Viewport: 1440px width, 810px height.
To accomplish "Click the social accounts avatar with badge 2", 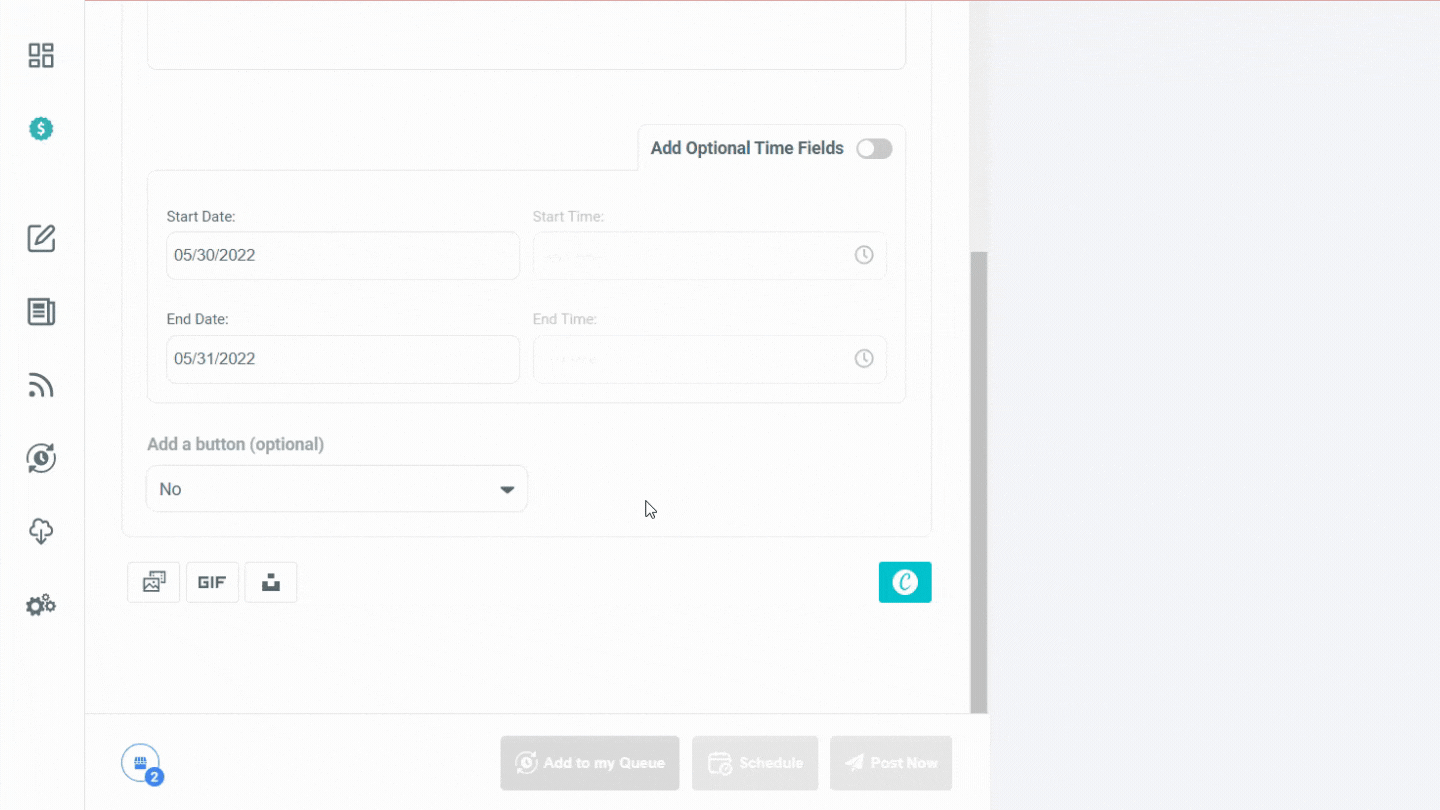I will tap(140, 762).
